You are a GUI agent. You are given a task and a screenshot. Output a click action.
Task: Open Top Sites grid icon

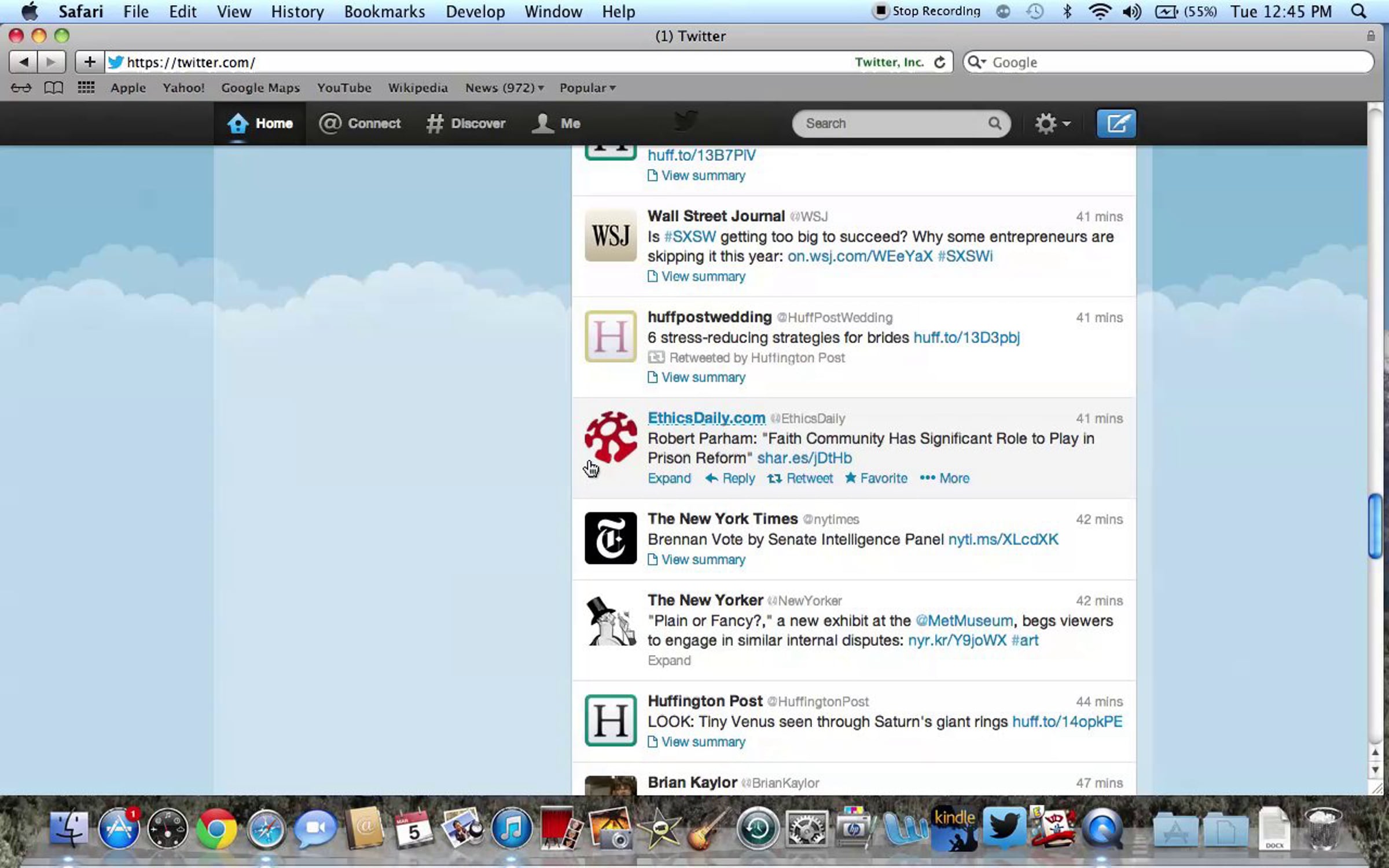(x=86, y=87)
